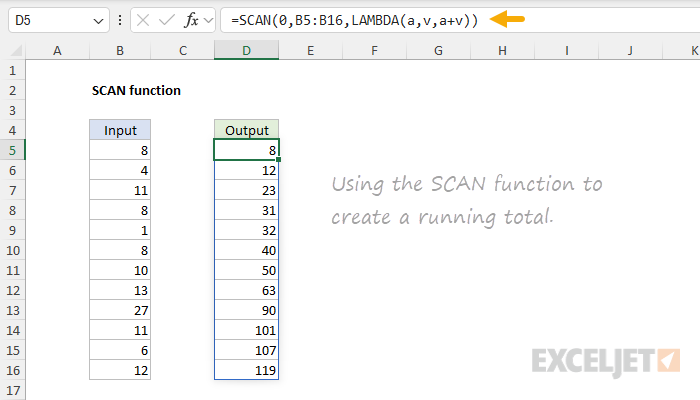Select column B header
This screenshot has width=700, height=400.
pyautogui.click(x=120, y=50)
